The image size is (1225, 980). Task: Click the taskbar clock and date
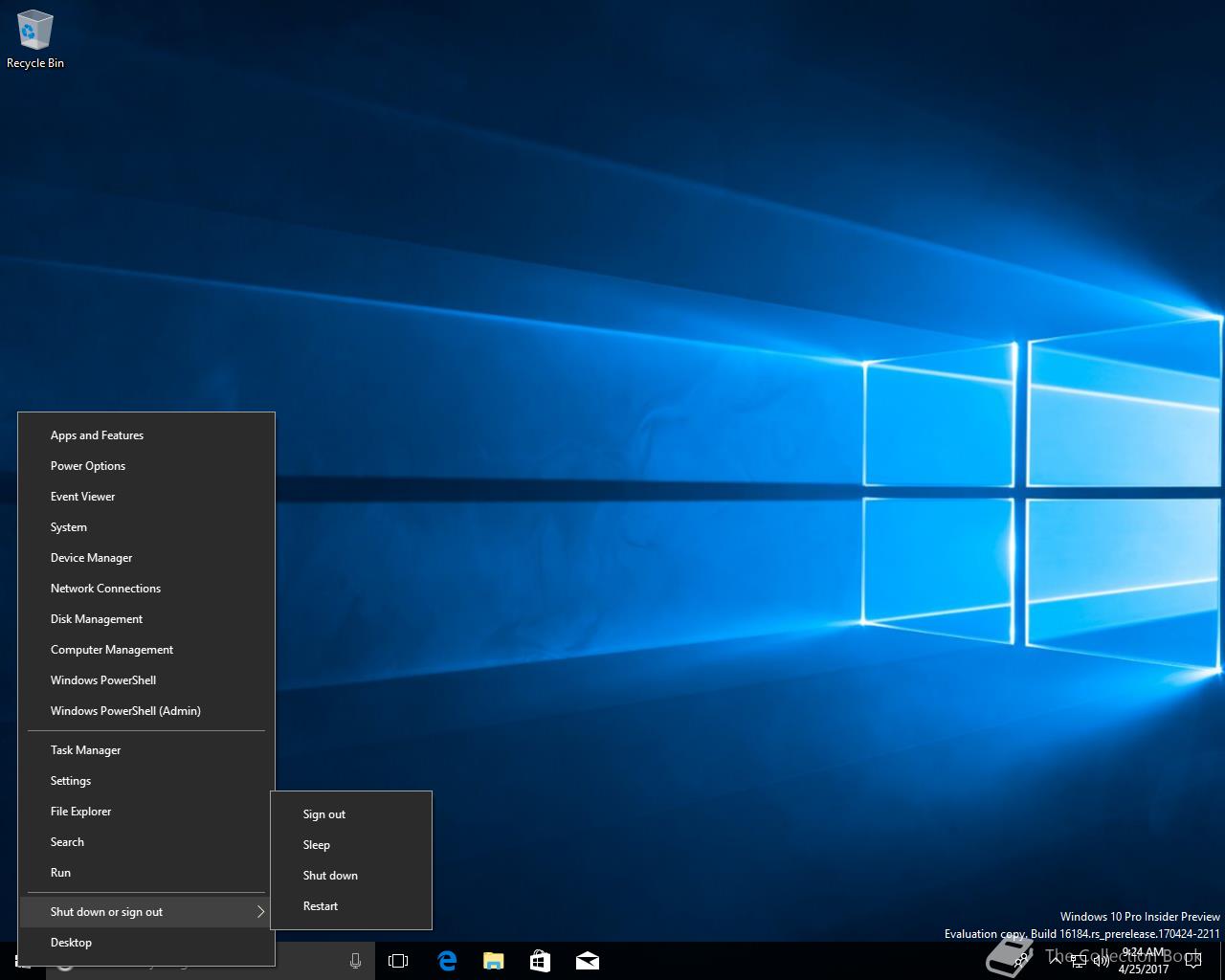coord(1144,961)
